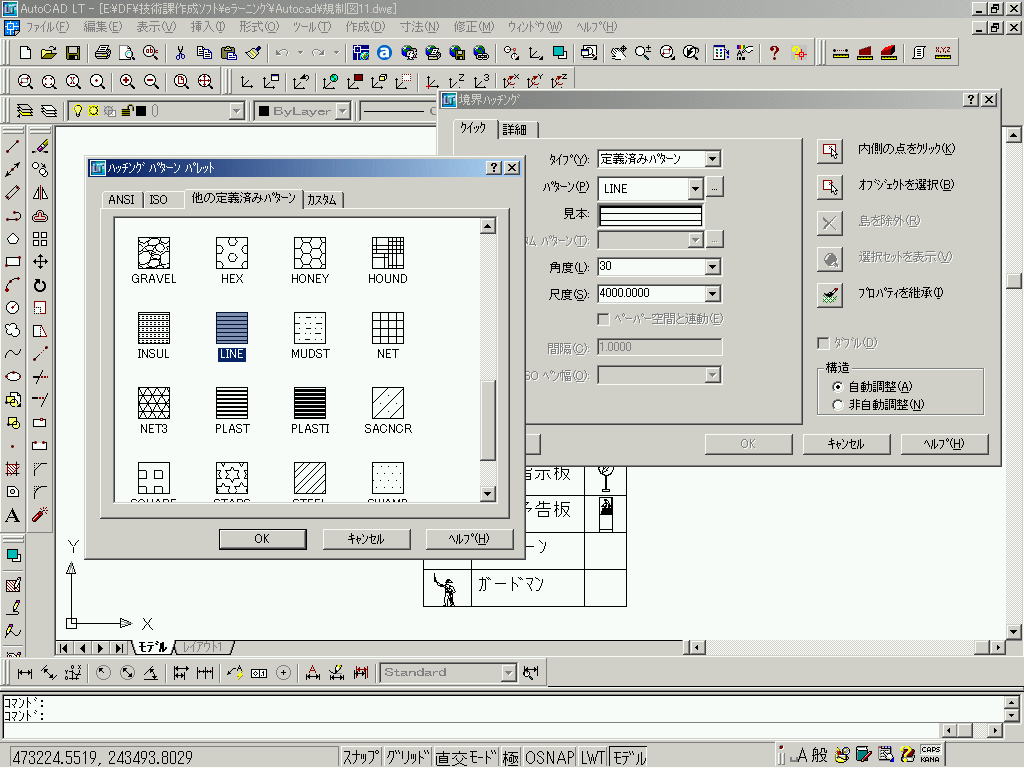Pick the MUDST hatch pattern

click(x=310, y=328)
